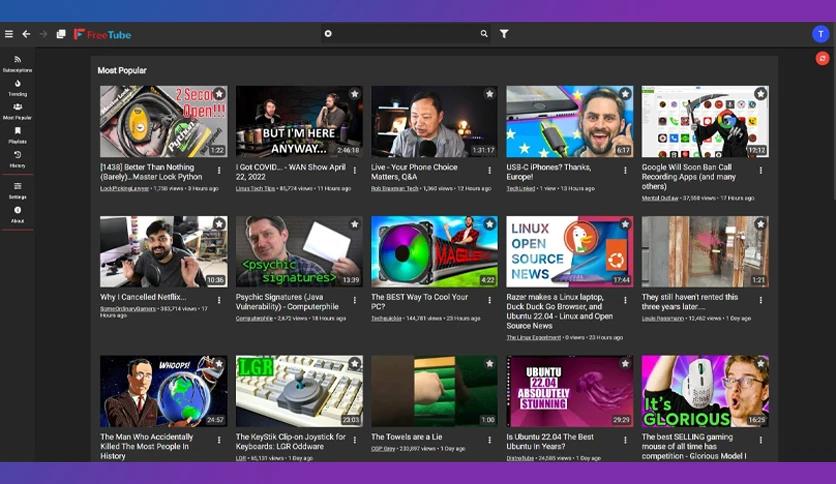Click the red refresh button
The image size is (836, 484).
(x=823, y=58)
